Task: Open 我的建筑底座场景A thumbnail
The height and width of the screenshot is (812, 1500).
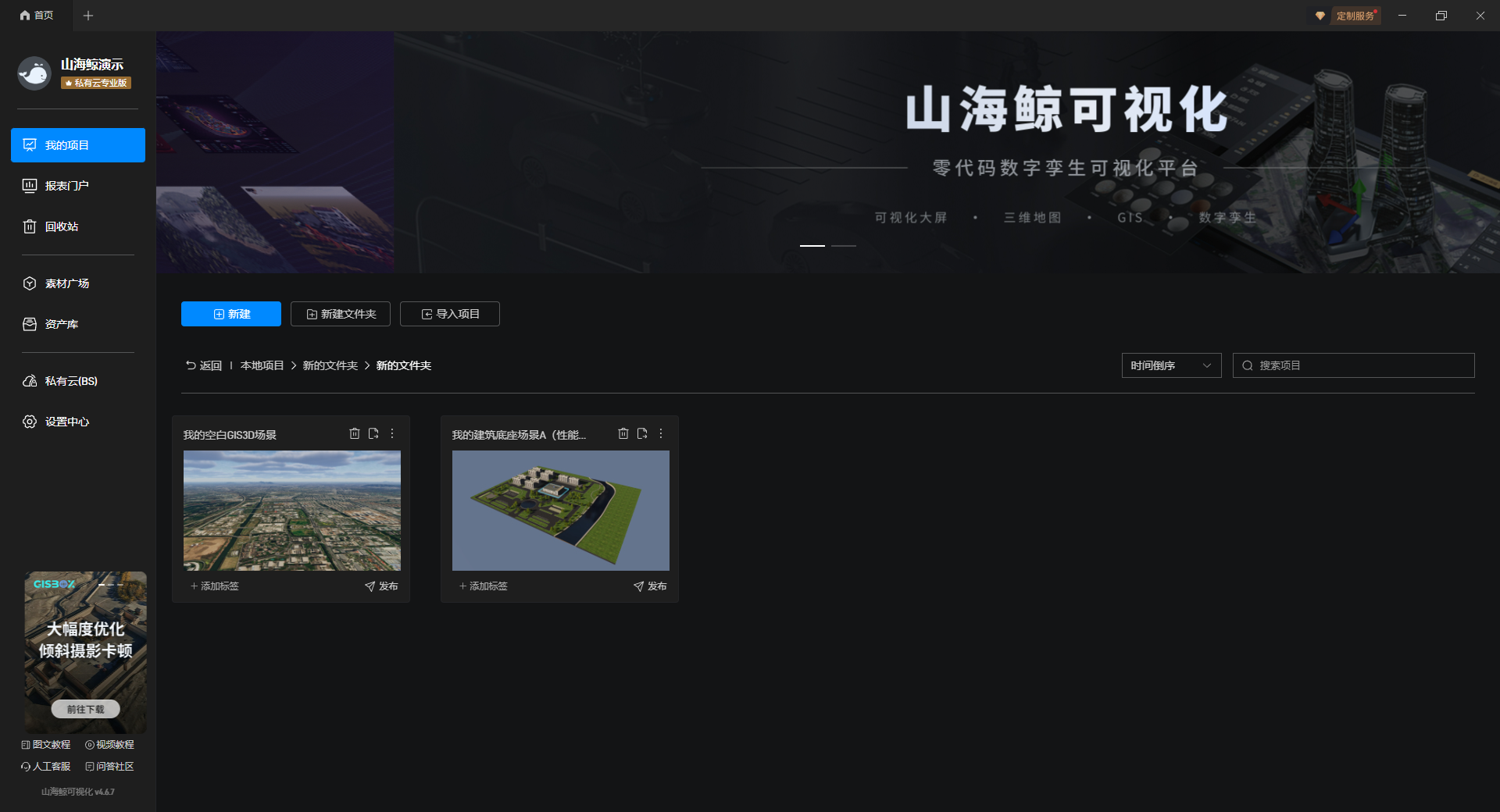Action: coord(561,511)
